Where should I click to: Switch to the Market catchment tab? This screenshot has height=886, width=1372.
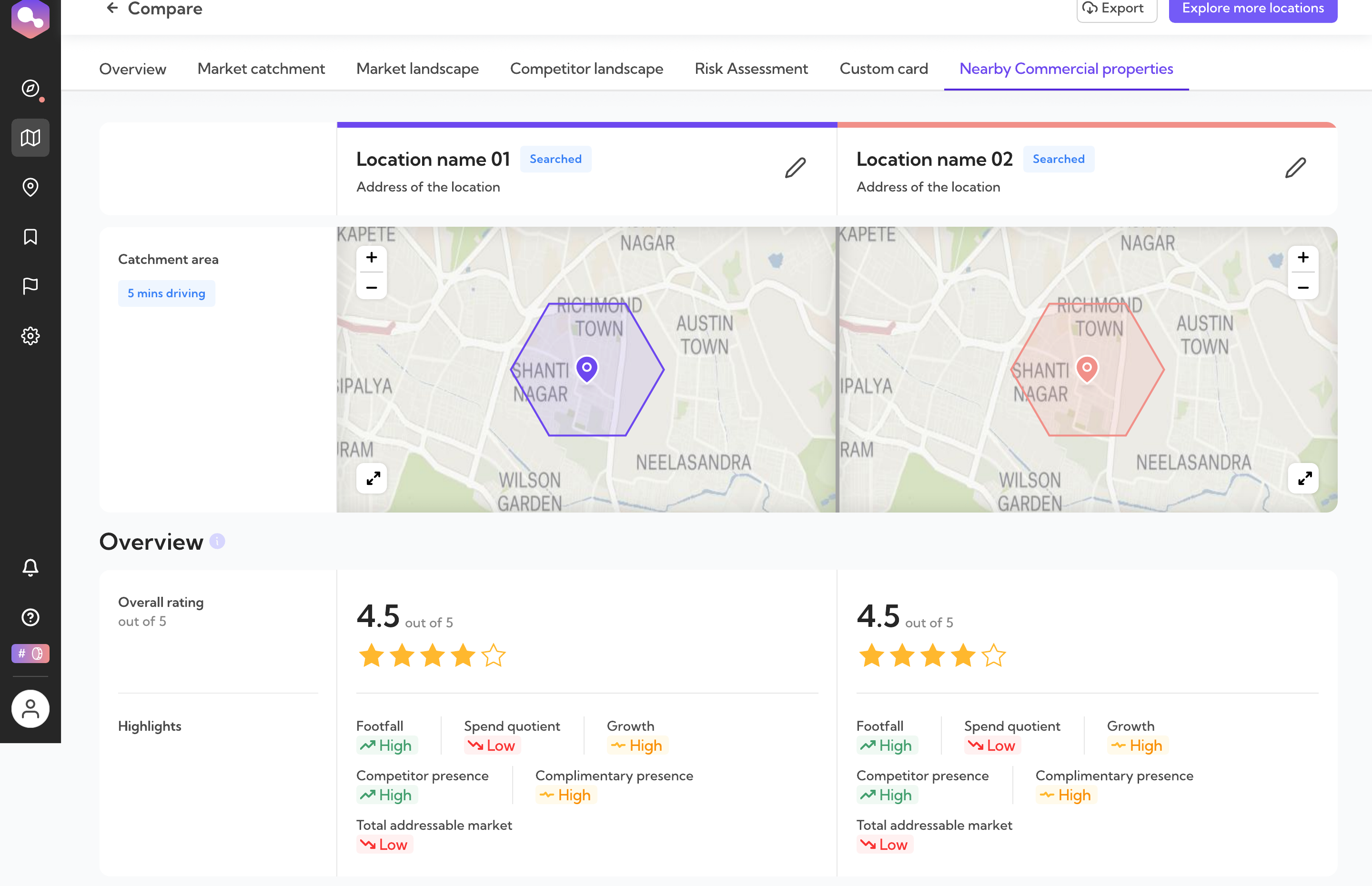tap(261, 69)
